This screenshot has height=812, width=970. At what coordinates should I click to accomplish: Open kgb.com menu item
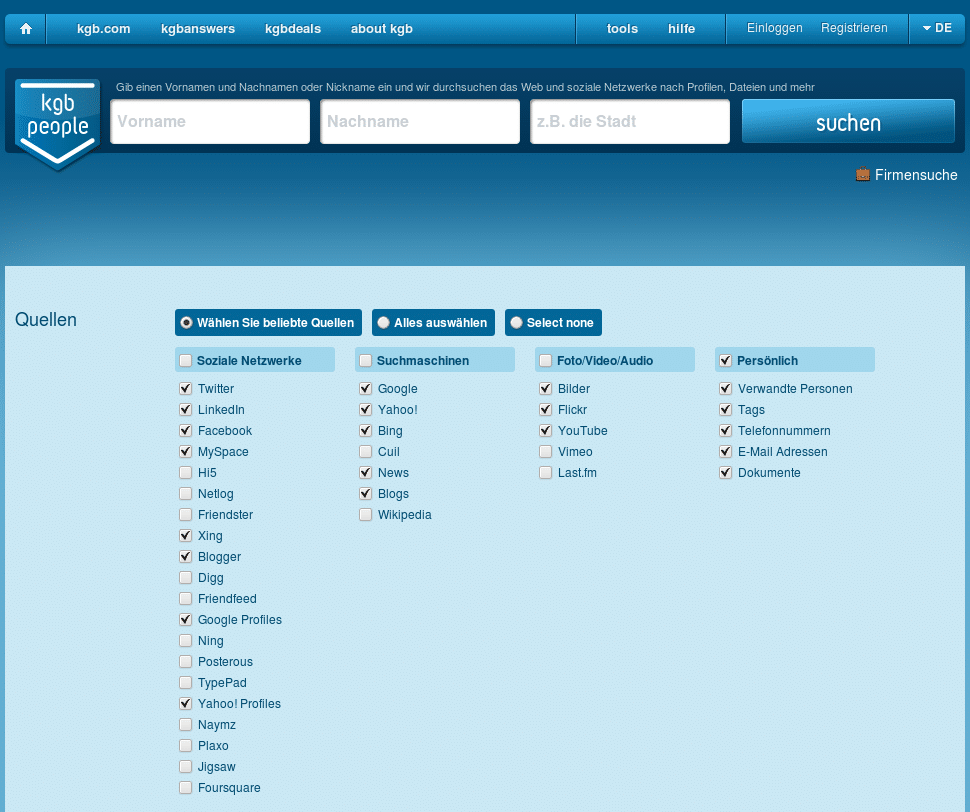(x=103, y=28)
